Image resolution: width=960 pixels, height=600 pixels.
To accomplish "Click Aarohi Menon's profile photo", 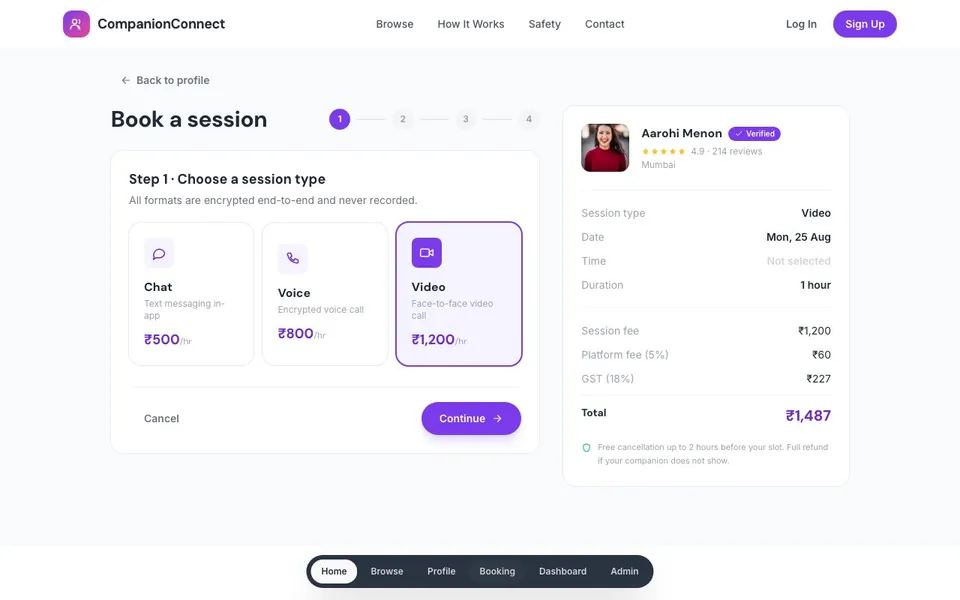I will [x=605, y=148].
